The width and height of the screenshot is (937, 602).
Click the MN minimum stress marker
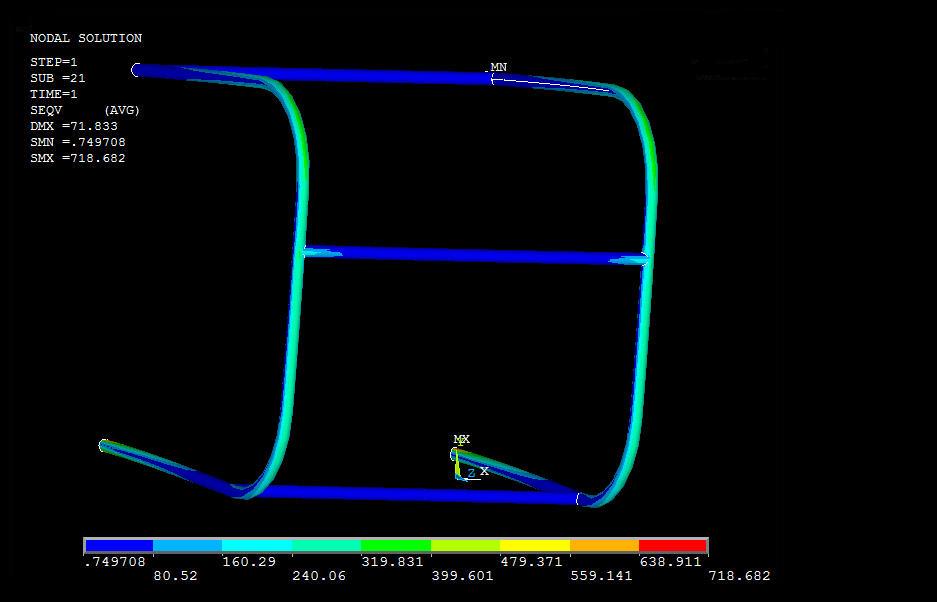pos(498,67)
